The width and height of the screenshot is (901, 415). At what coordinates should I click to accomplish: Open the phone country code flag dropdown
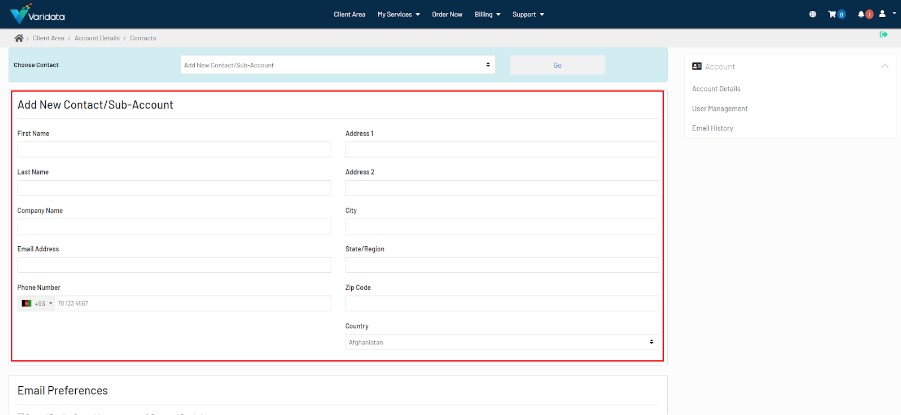tap(36, 303)
